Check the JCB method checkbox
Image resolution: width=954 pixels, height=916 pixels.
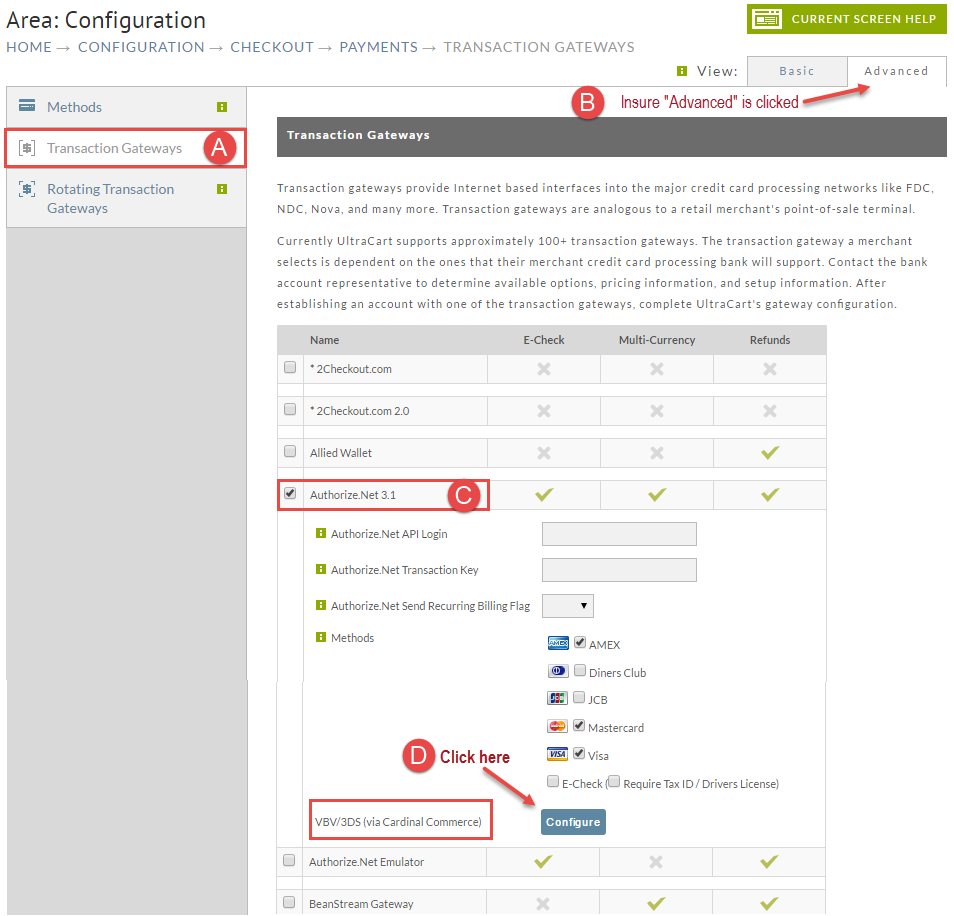point(579,698)
